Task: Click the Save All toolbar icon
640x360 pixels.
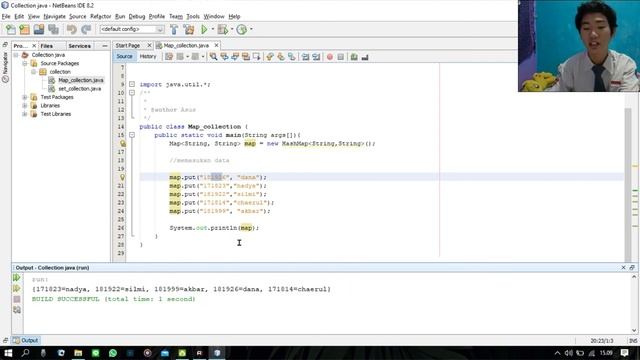Action: point(53,29)
